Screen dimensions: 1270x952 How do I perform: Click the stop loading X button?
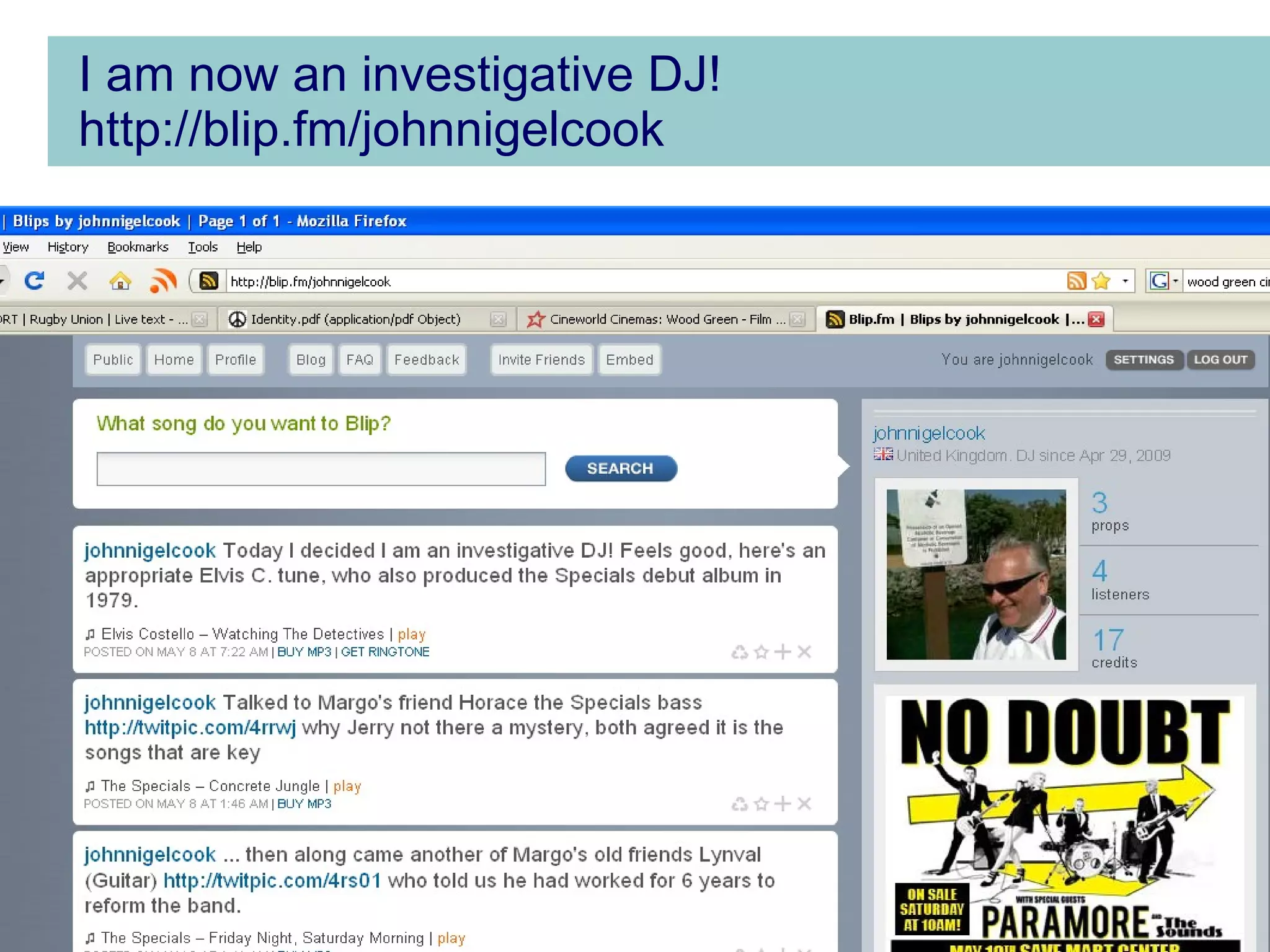tap(78, 281)
